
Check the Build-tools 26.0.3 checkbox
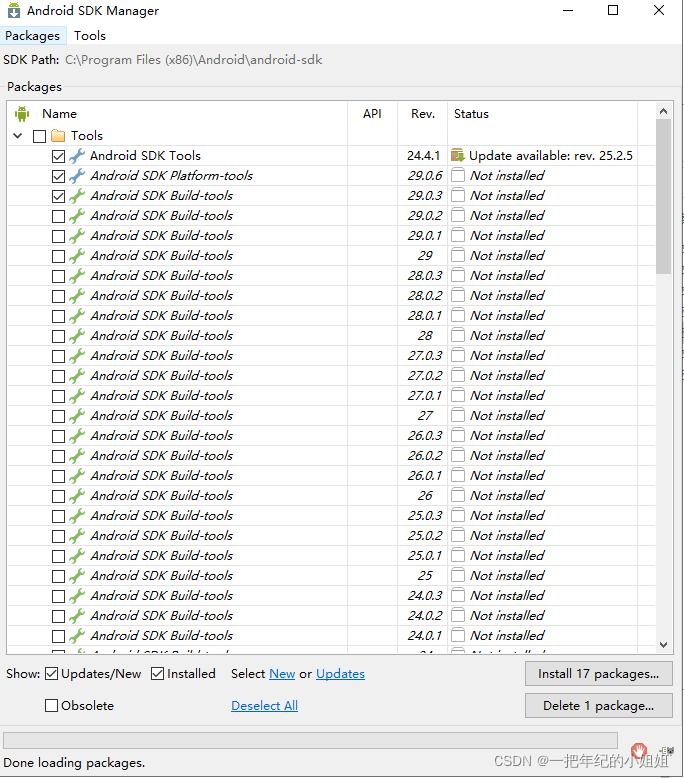(59, 436)
